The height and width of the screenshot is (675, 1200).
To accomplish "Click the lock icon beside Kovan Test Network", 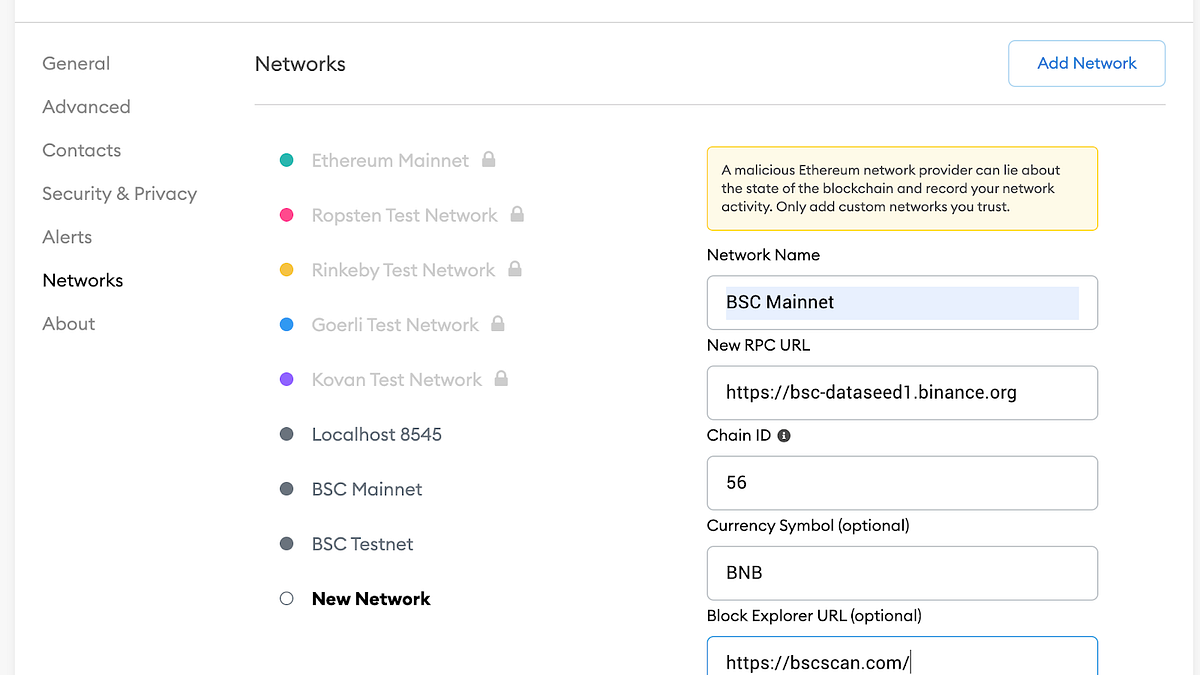I will [x=501, y=379].
